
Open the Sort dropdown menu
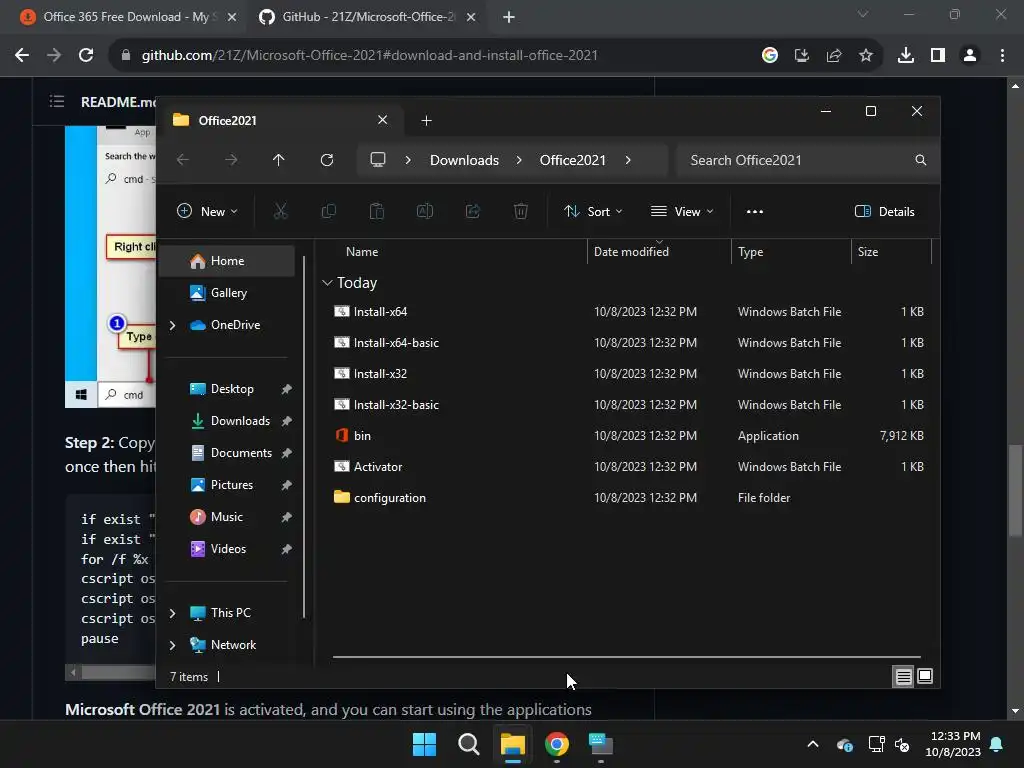(593, 212)
